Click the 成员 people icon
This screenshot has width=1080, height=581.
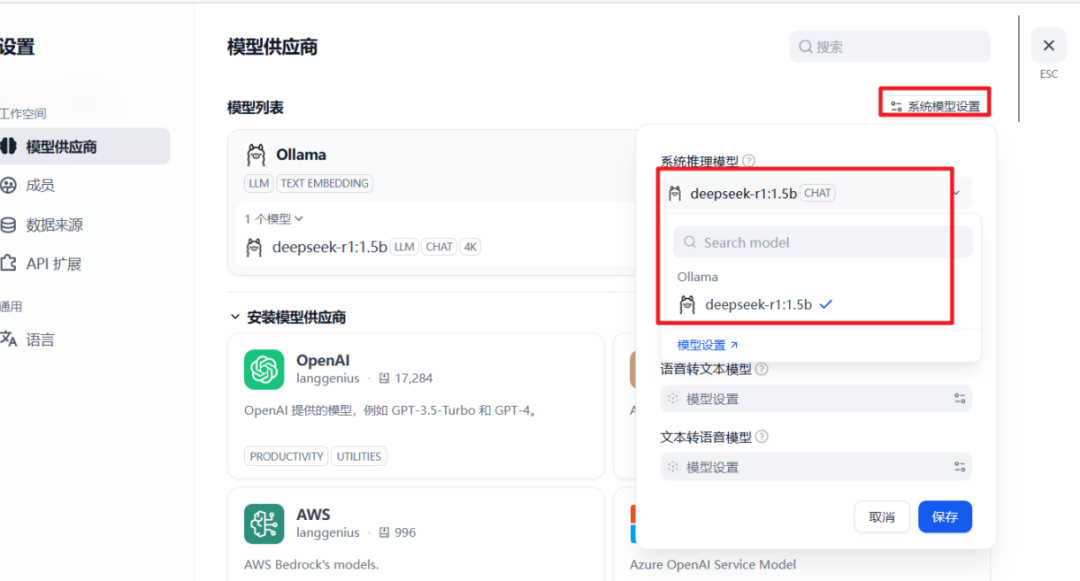click(x=8, y=185)
